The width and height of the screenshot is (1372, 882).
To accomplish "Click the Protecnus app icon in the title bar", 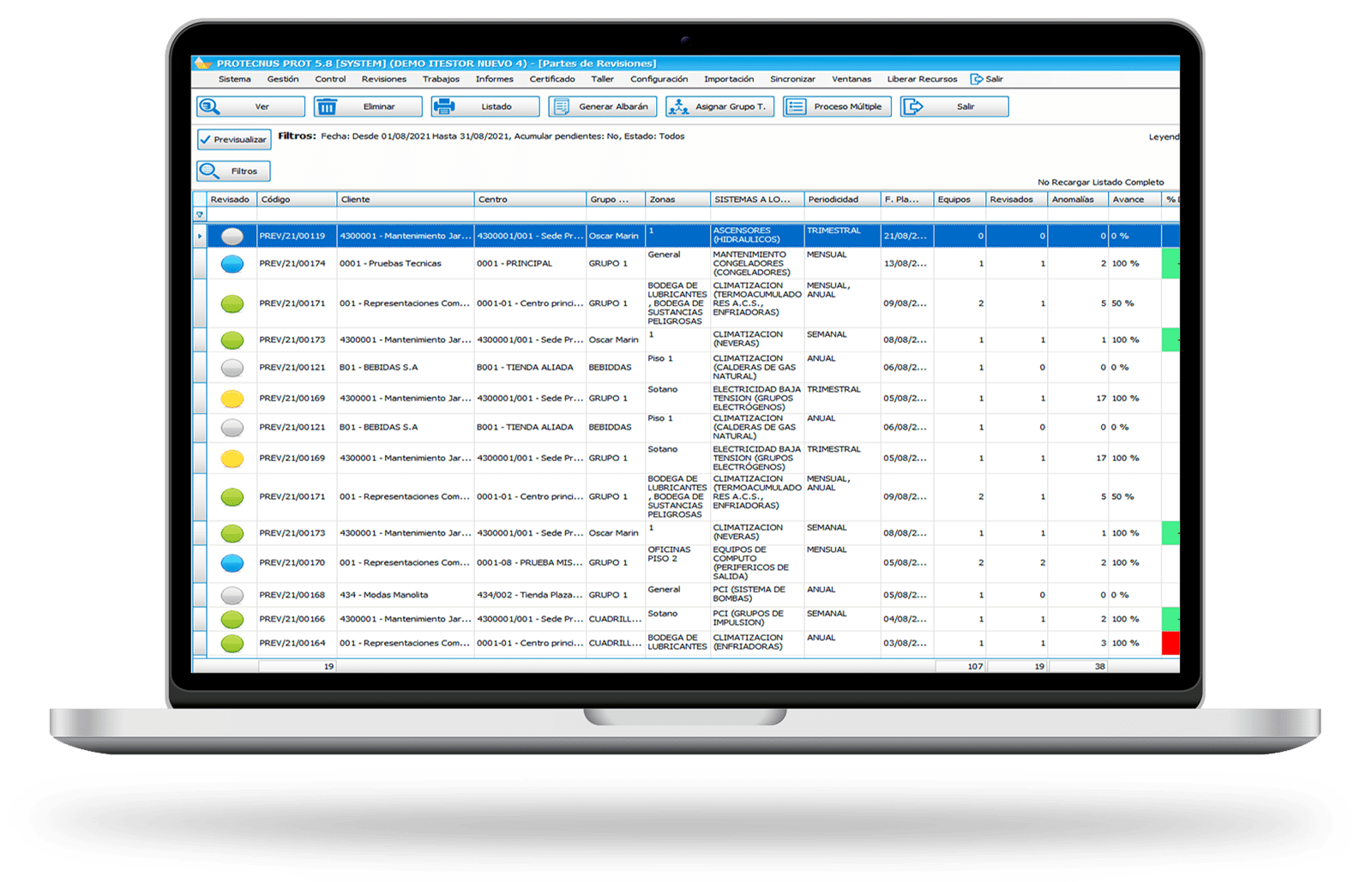I will pyautogui.click(x=203, y=63).
